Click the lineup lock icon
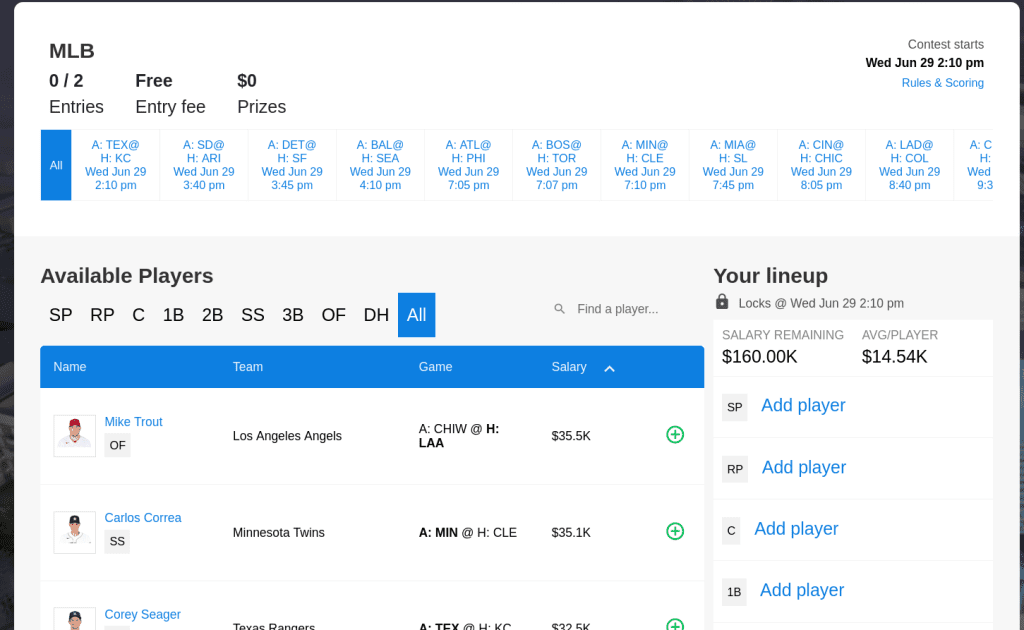 tap(722, 302)
